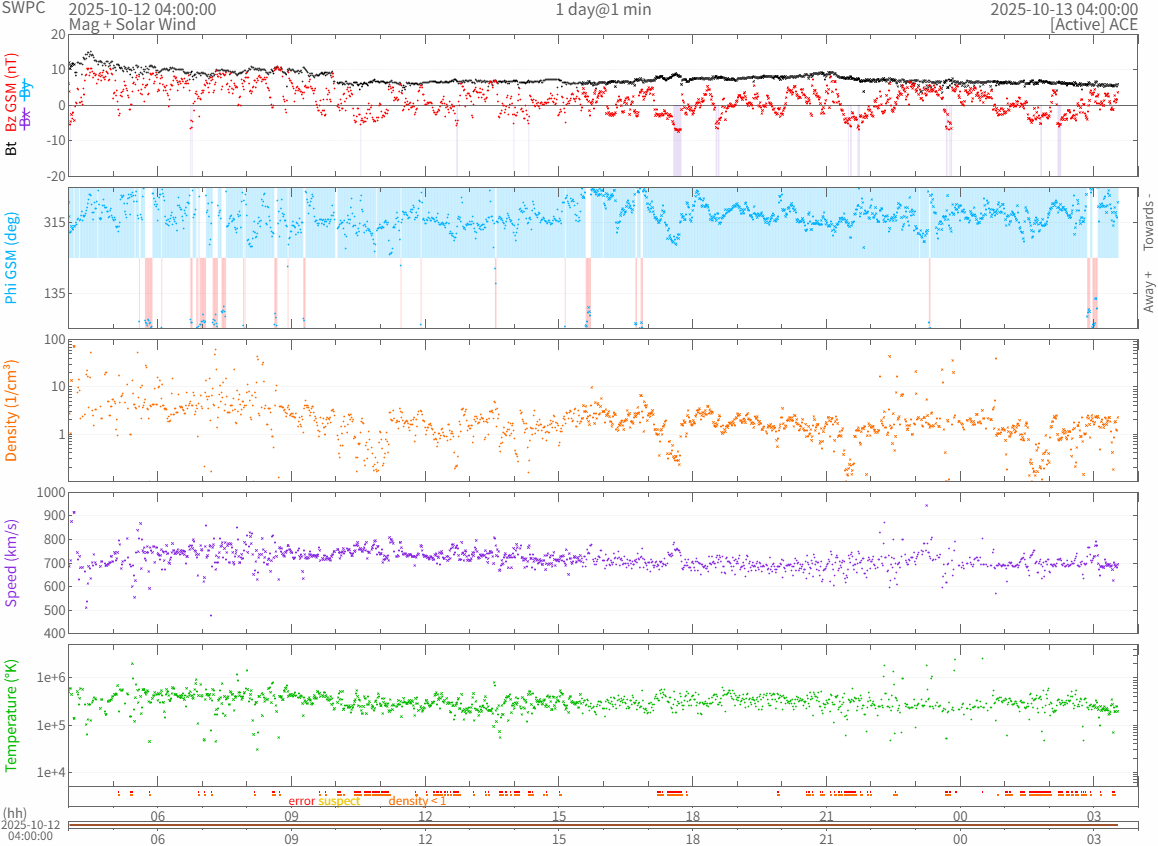1158x846 pixels.
Task: Click the SWPC label in top corner
Action: click(22, 9)
